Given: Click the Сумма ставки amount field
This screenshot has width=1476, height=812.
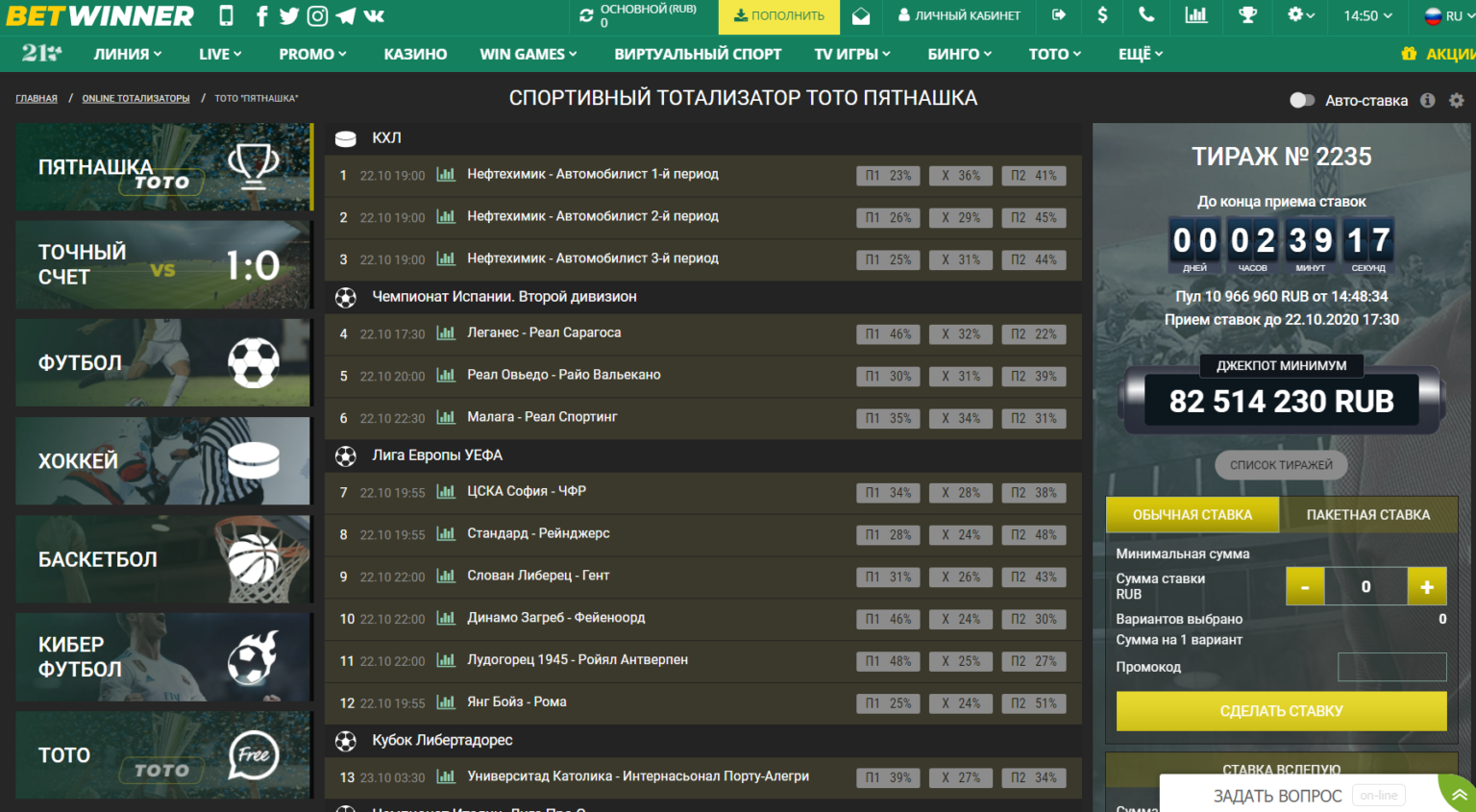Looking at the screenshot, I should (x=1365, y=587).
